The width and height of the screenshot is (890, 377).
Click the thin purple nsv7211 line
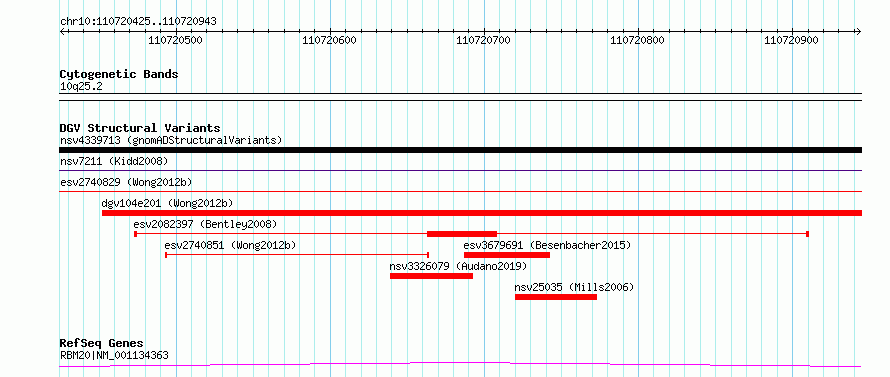coord(460,170)
